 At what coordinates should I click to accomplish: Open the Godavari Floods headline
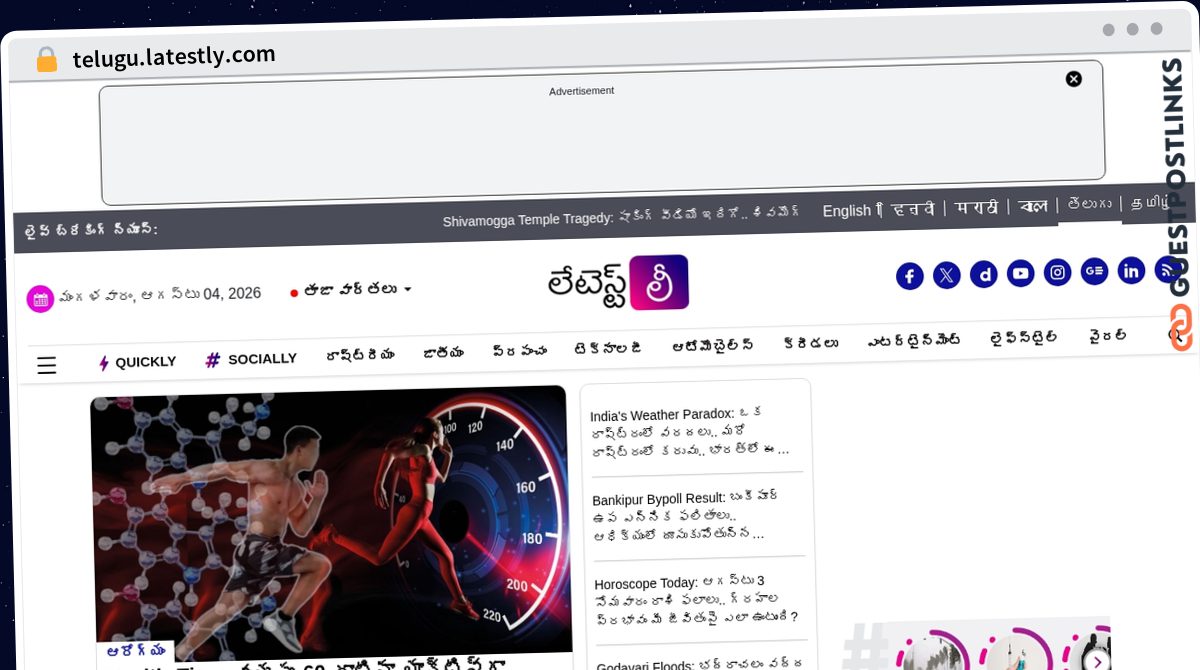pos(700,663)
